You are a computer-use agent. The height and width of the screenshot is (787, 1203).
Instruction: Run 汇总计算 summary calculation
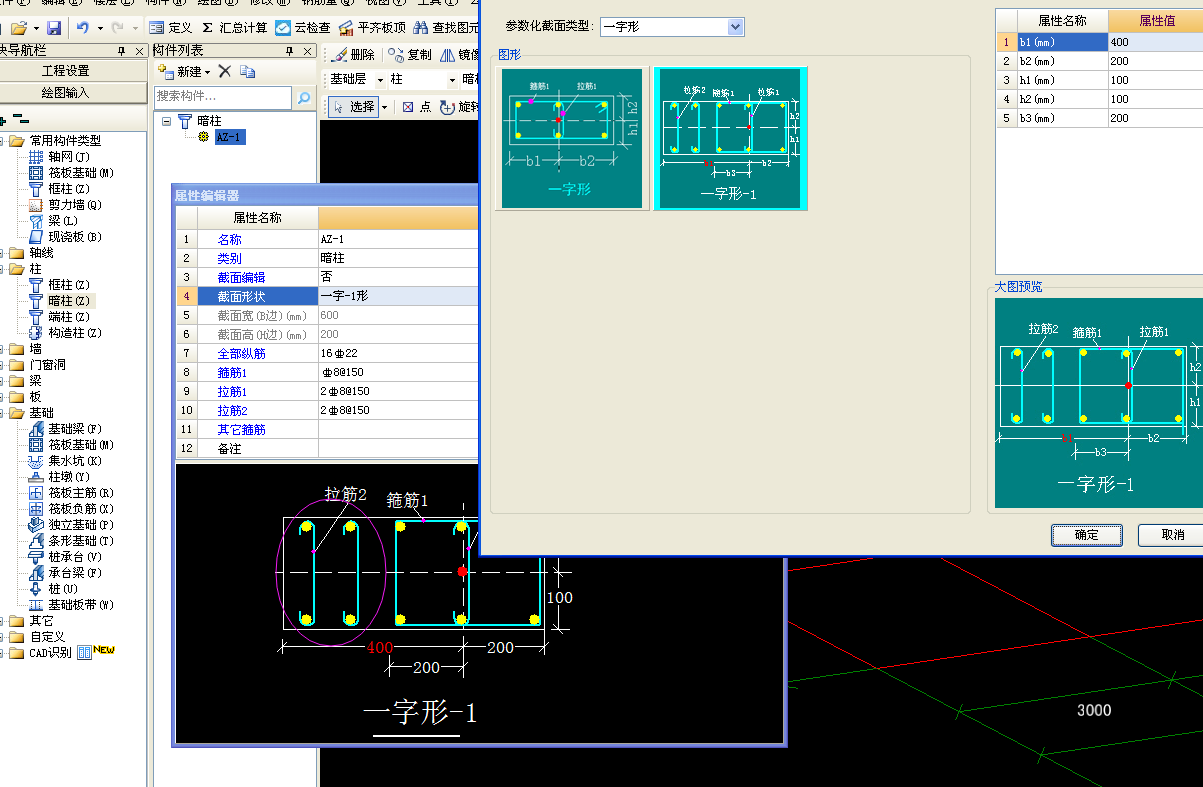click(234, 28)
